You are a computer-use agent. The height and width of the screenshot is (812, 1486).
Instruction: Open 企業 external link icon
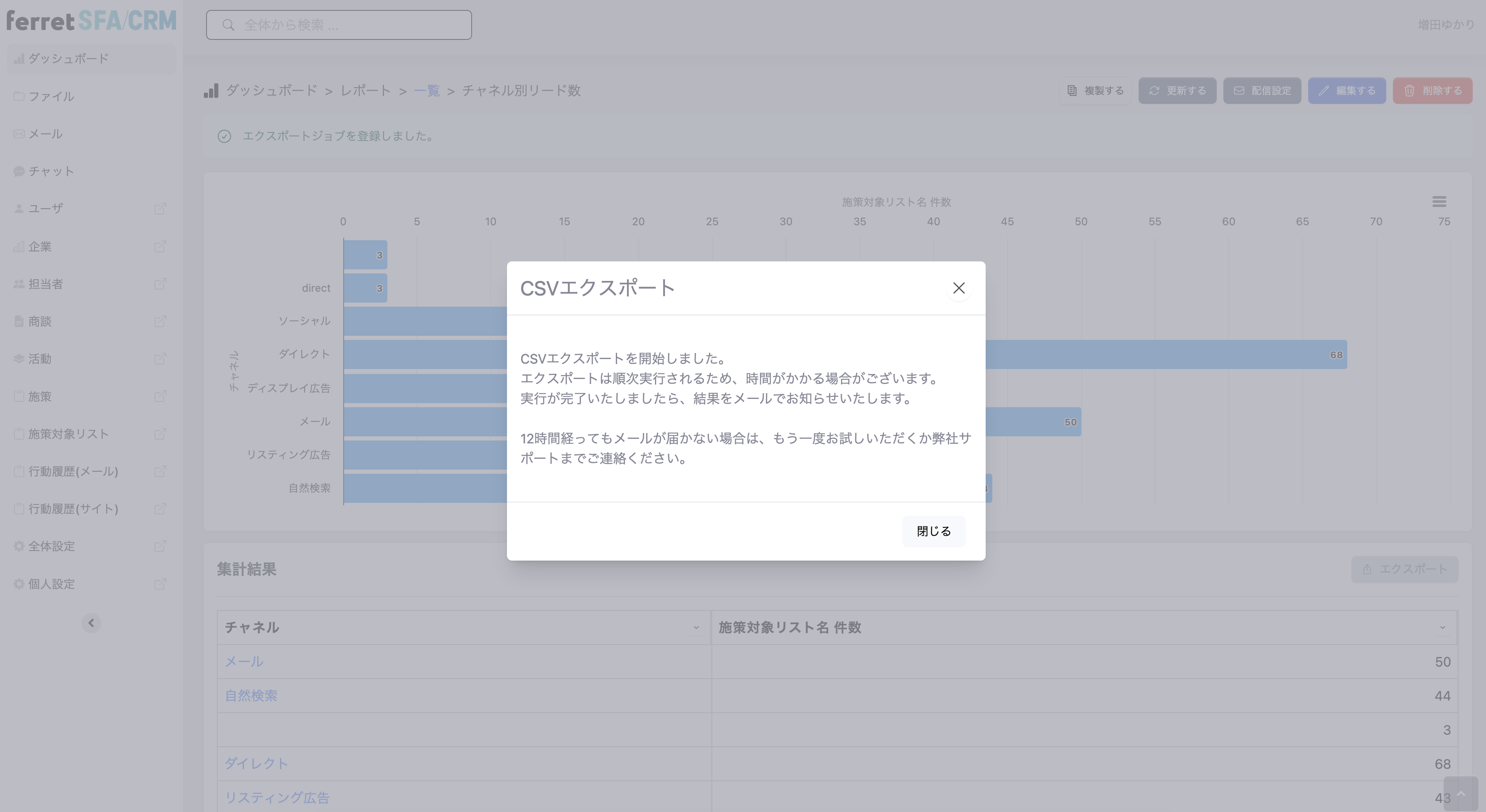coord(160,247)
